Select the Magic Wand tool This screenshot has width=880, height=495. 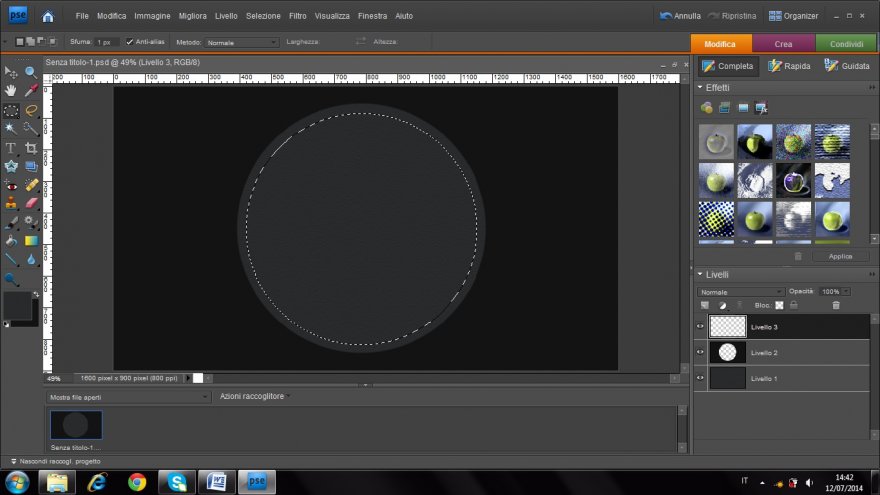click(x=11, y=129)
